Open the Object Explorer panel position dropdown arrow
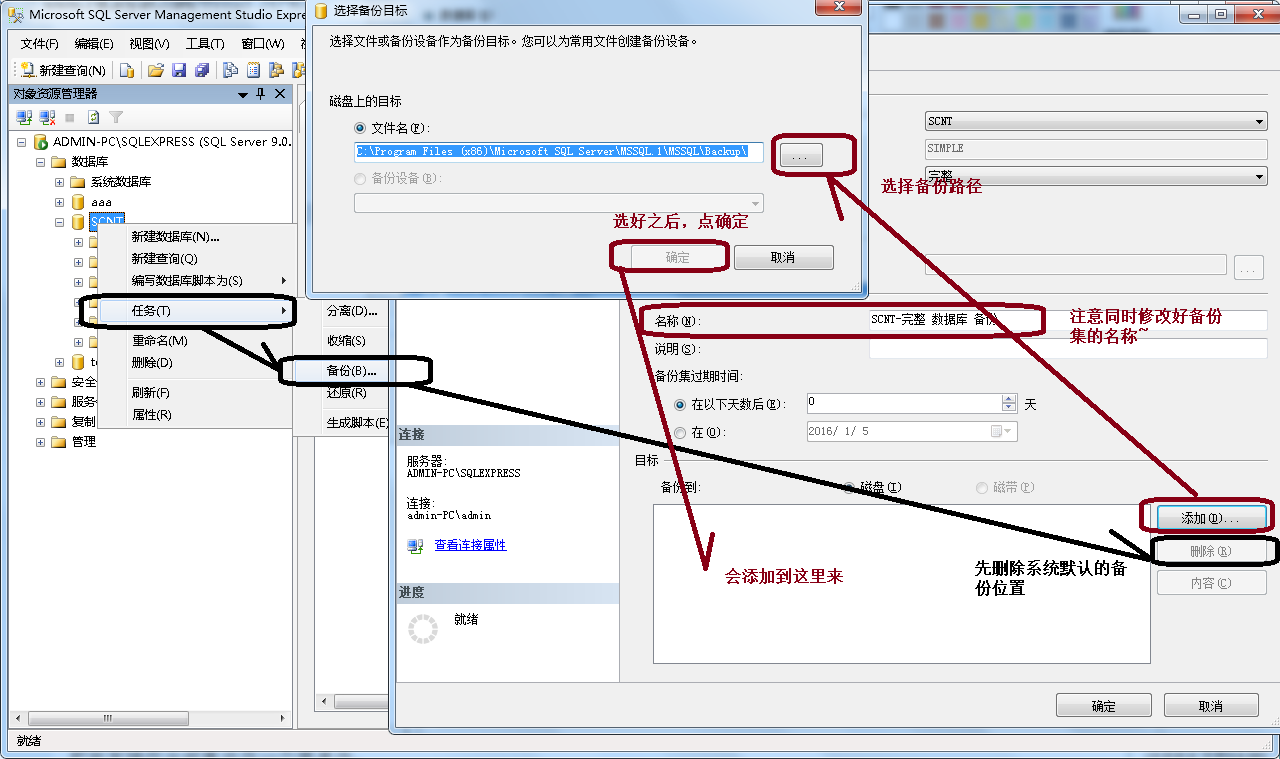 tap(243, 94)
